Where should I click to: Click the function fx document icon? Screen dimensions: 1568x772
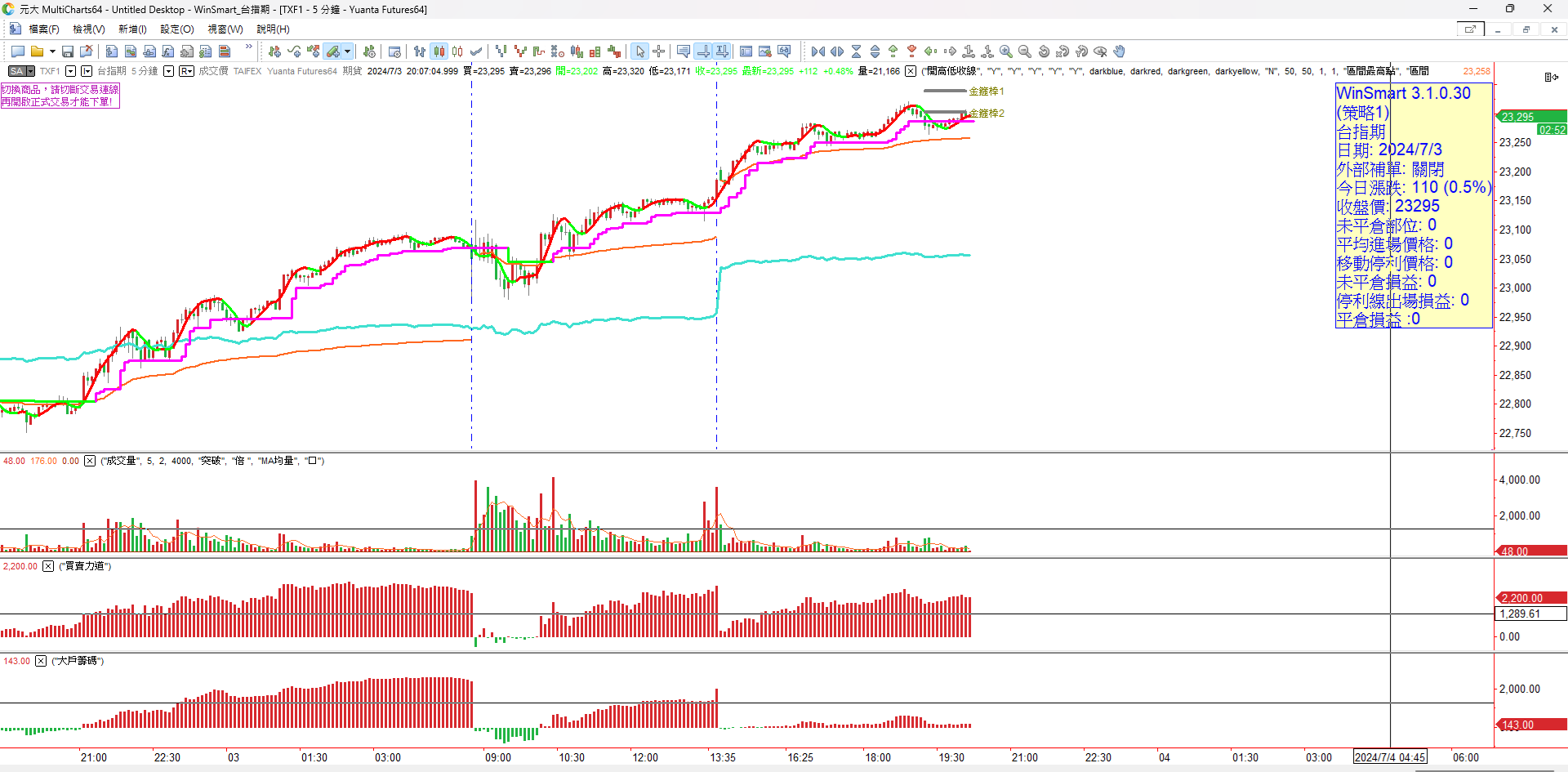168,51
